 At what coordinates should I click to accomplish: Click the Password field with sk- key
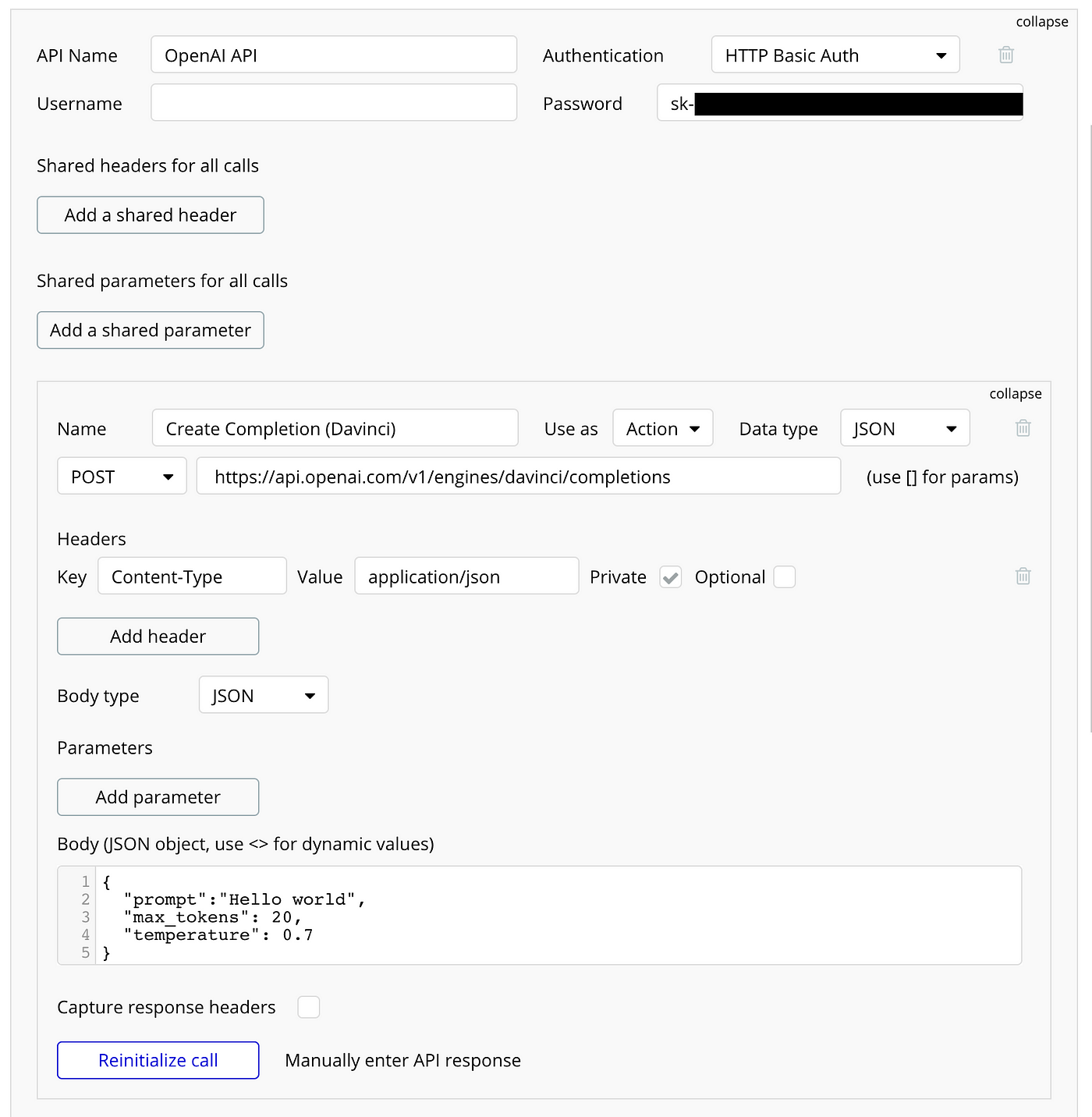(840, 103)
